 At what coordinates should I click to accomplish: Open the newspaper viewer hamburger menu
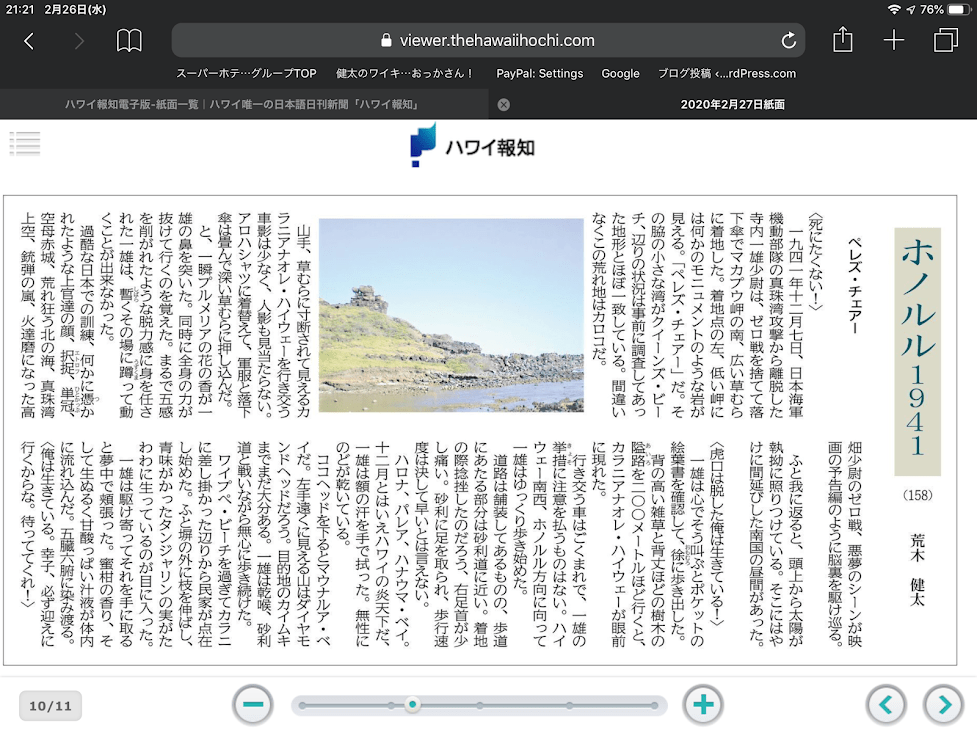[24, 143]
